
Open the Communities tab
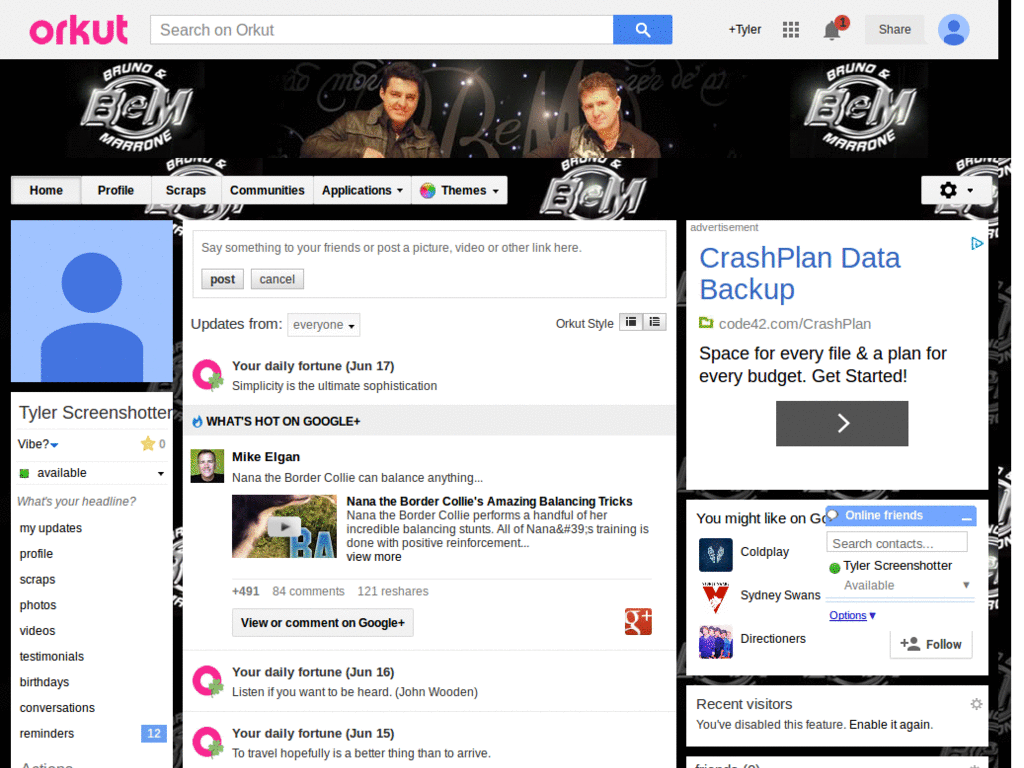[x=267, y=191]
